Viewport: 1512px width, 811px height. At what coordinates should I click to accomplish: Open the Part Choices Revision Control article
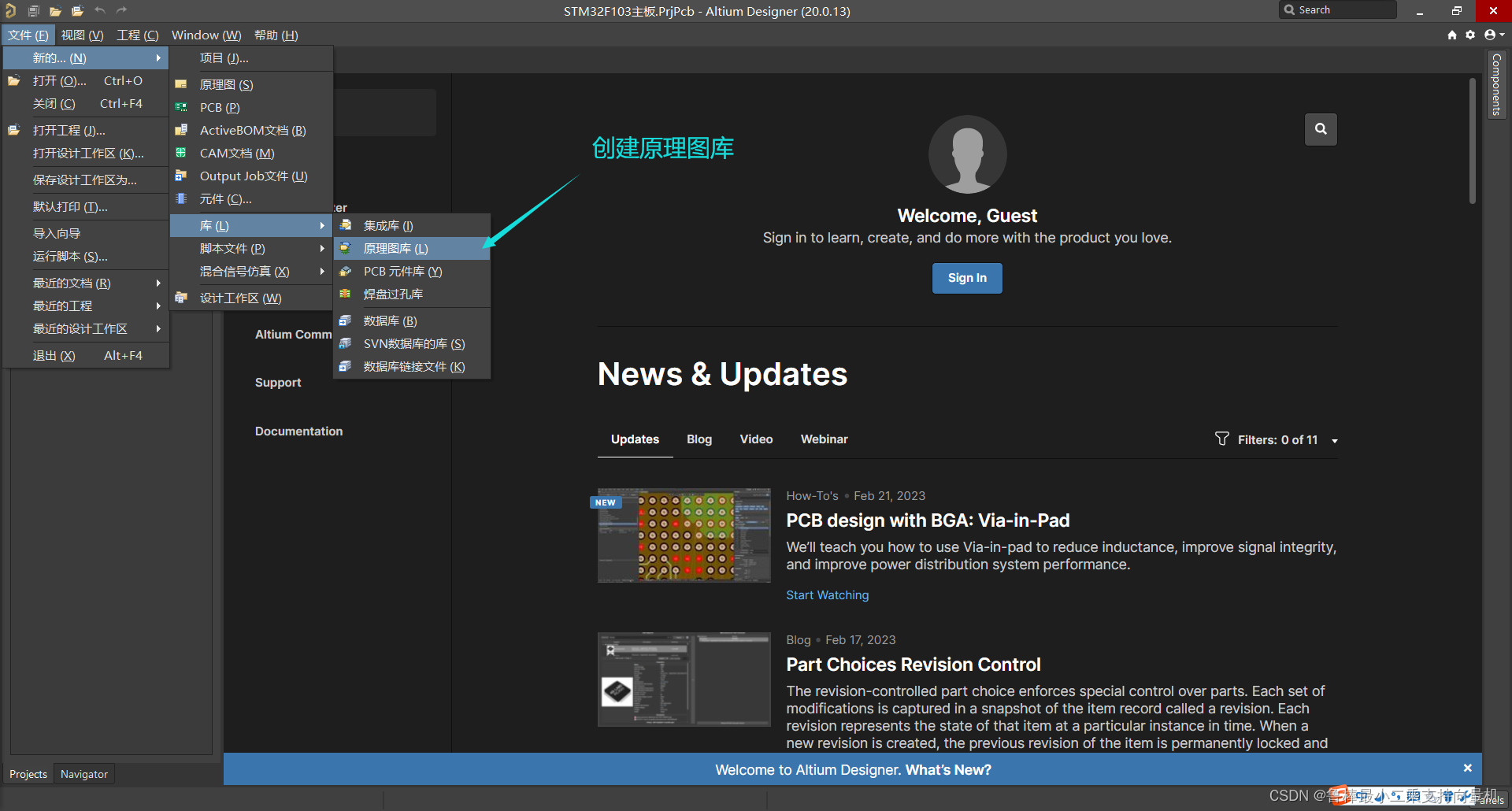tap(913, 665)
